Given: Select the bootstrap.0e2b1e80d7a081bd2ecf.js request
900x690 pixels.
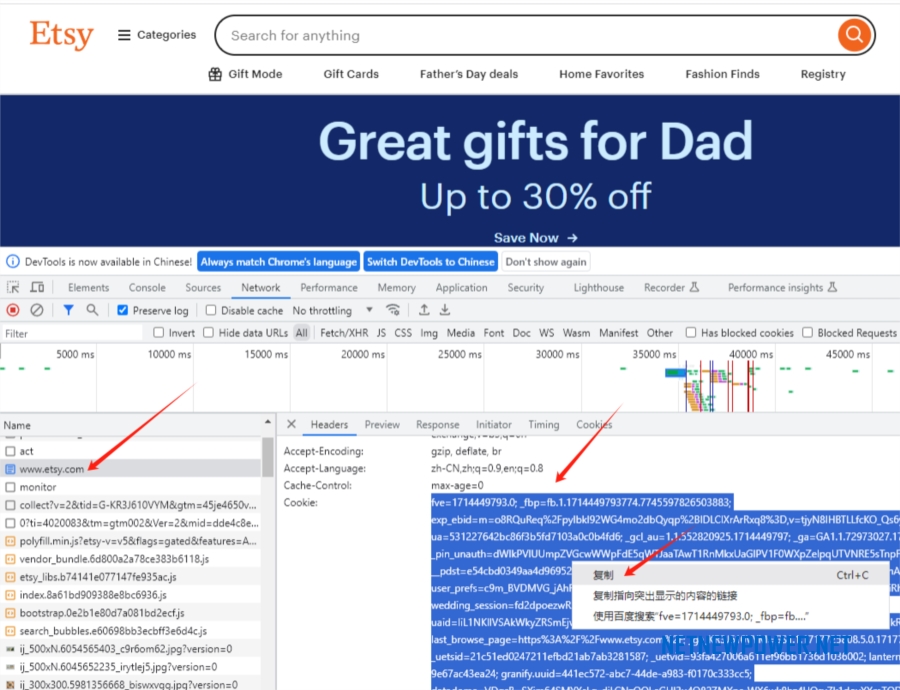Looking at the screenshot, I should click(x=131, y=613).
